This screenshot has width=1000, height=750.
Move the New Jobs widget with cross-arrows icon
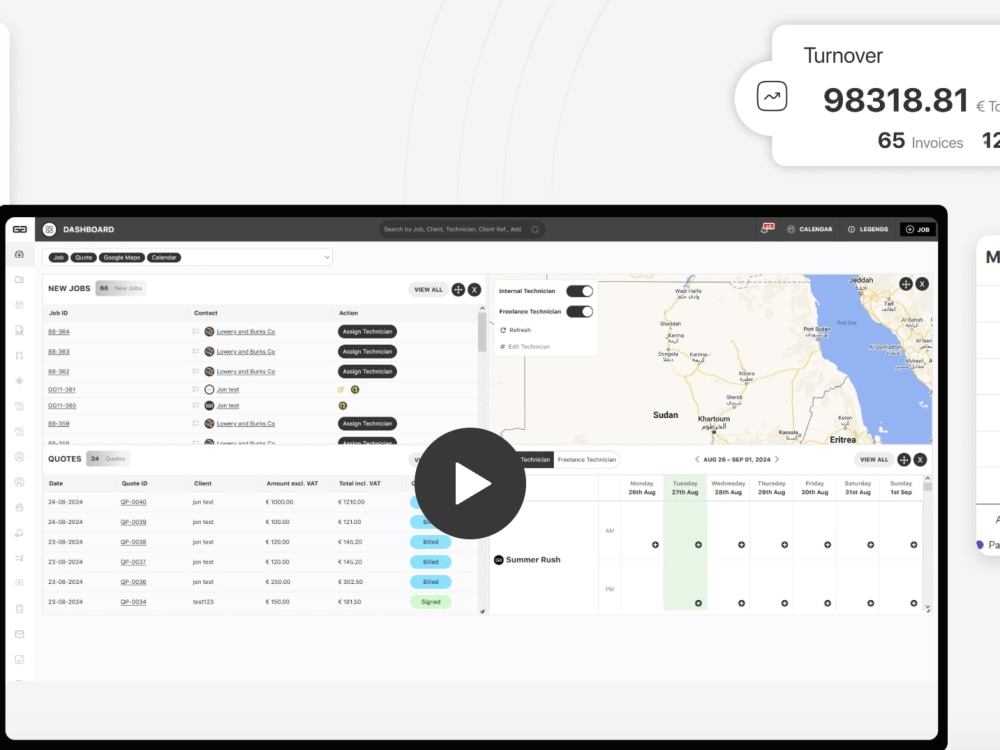[458, 290]
